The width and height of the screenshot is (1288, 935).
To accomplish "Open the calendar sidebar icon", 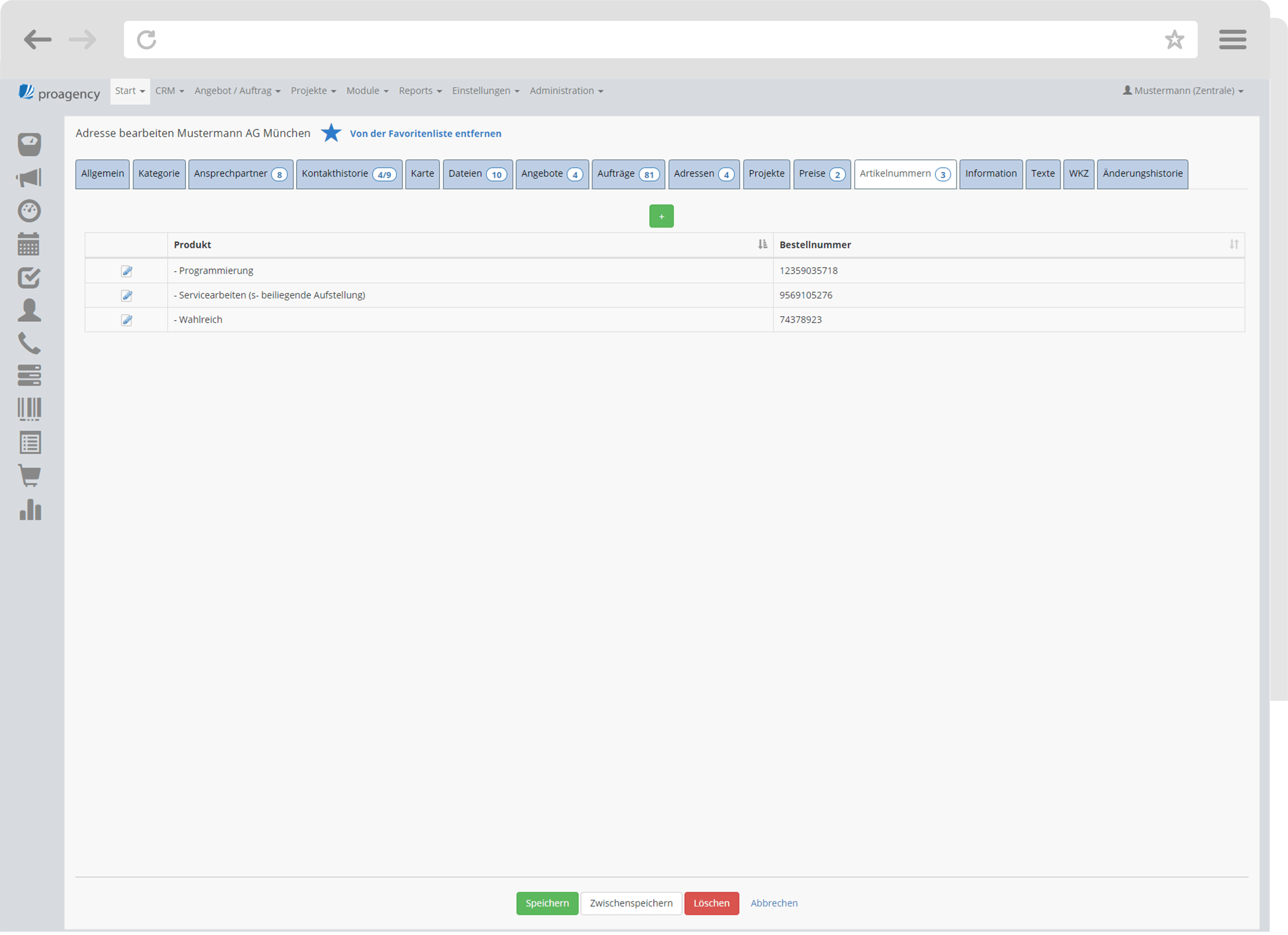I will pos(28,244).
